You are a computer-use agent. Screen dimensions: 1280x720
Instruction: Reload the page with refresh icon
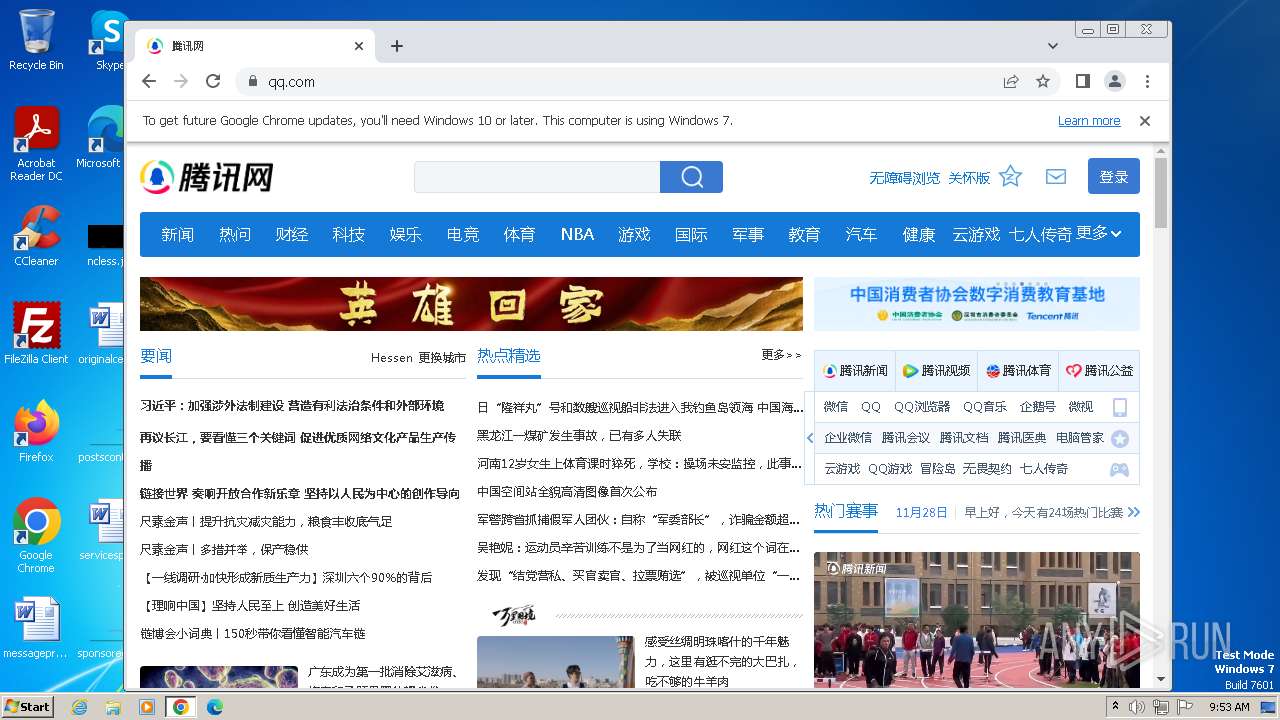point(213,81)
